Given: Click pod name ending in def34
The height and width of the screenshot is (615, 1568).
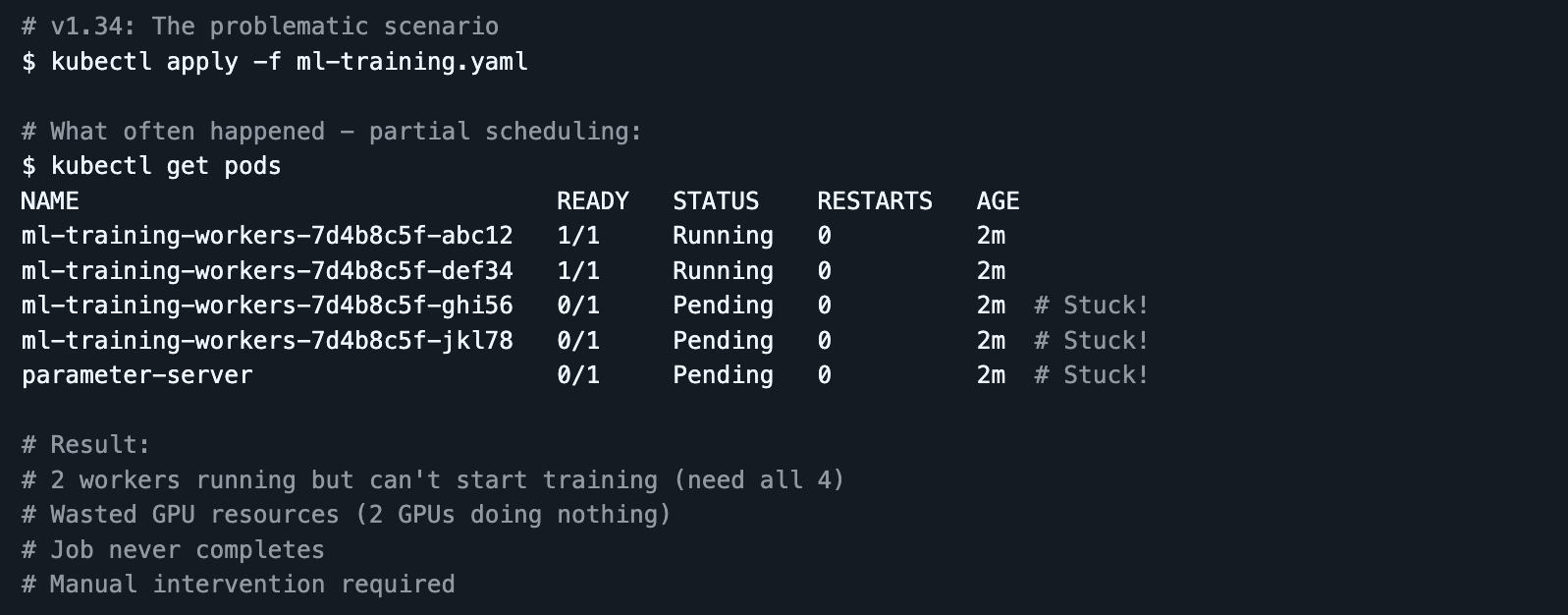Looking at the screenshot, I should (267, 271).
